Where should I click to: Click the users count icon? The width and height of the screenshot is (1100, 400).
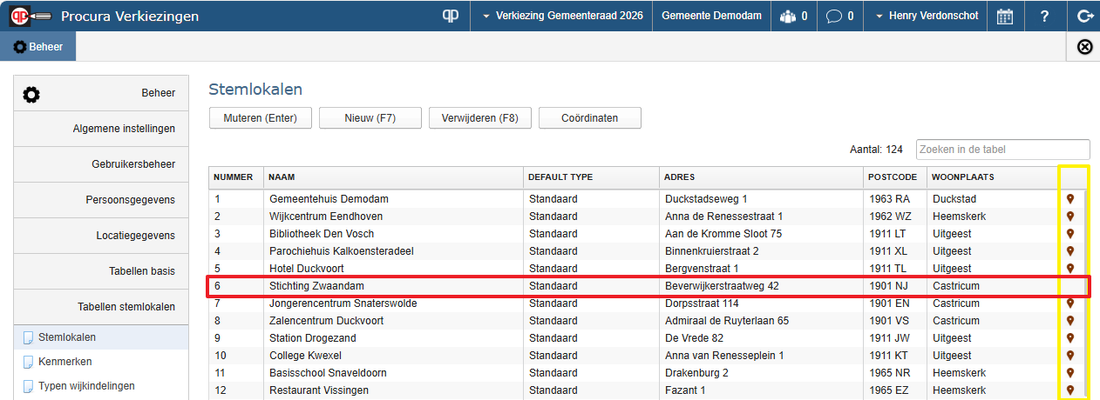[794, 16]
